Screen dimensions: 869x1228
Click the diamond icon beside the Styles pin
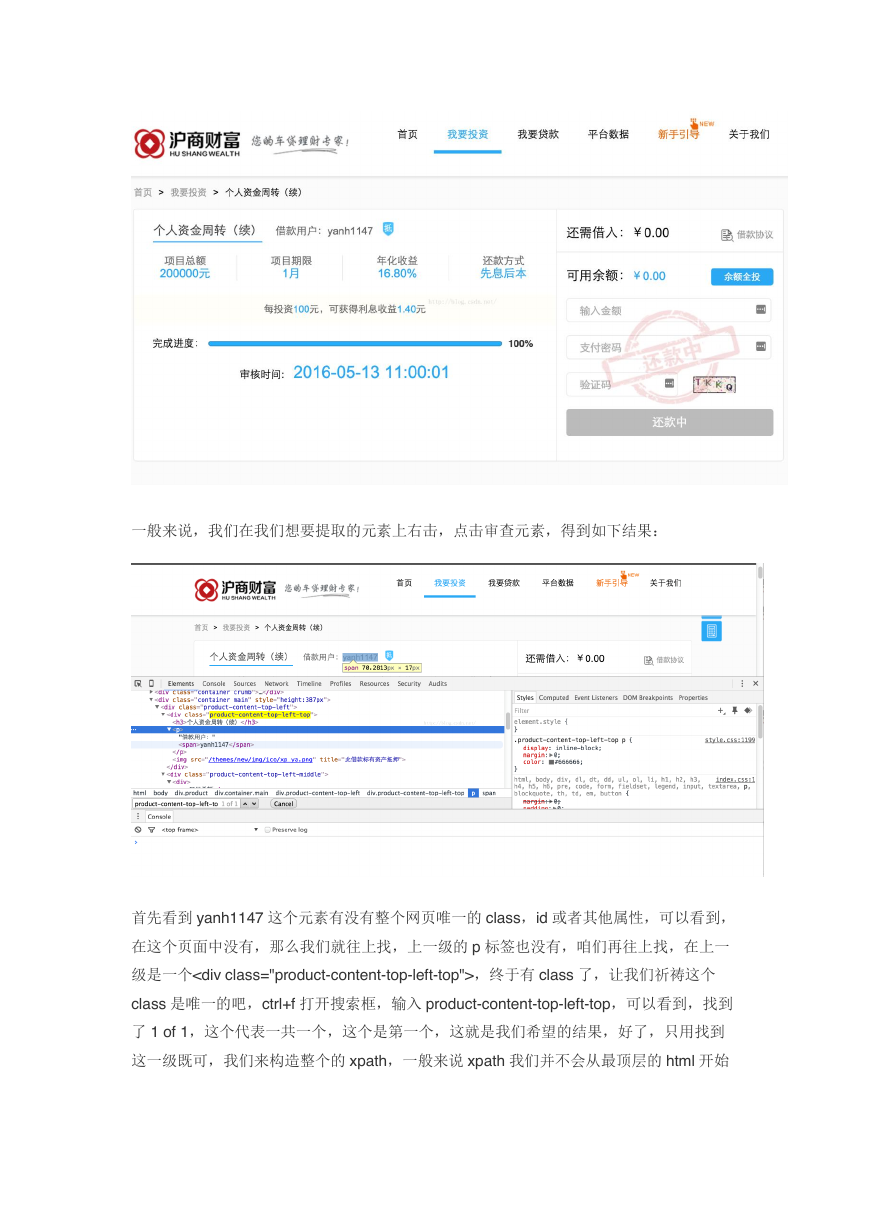pos(746,710)
